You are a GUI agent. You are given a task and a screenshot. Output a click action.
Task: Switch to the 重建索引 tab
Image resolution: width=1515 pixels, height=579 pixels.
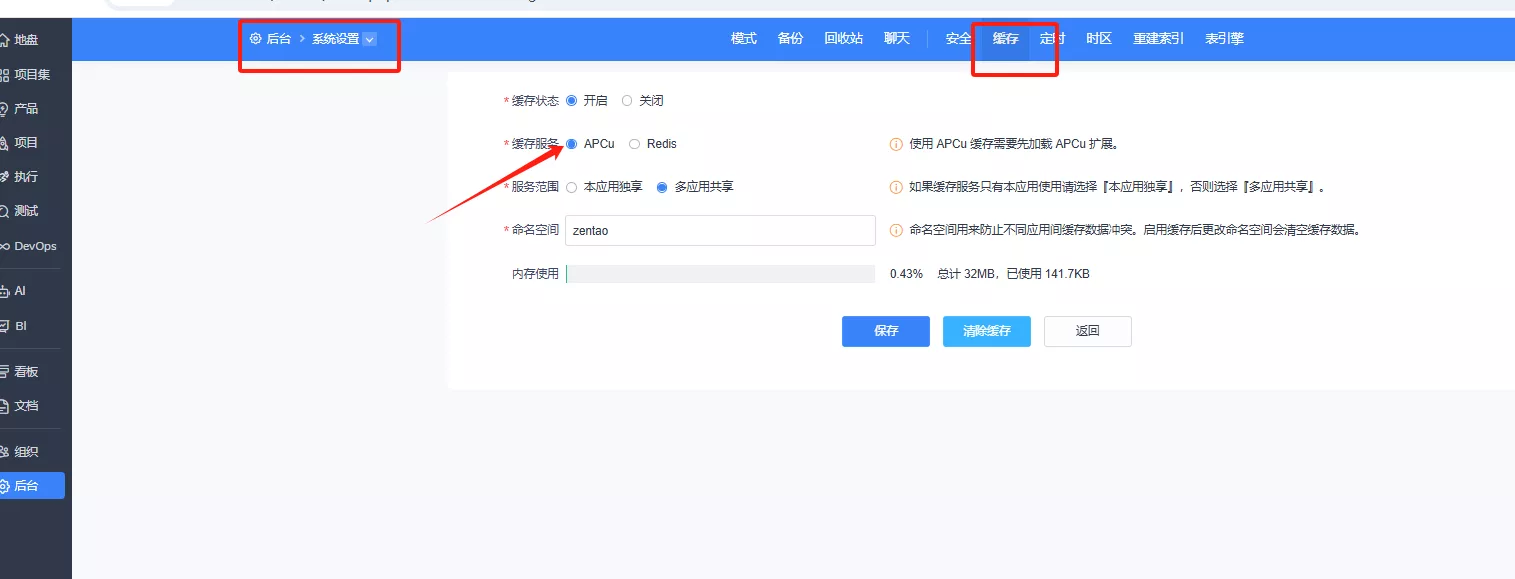(x=1158, y=39)
